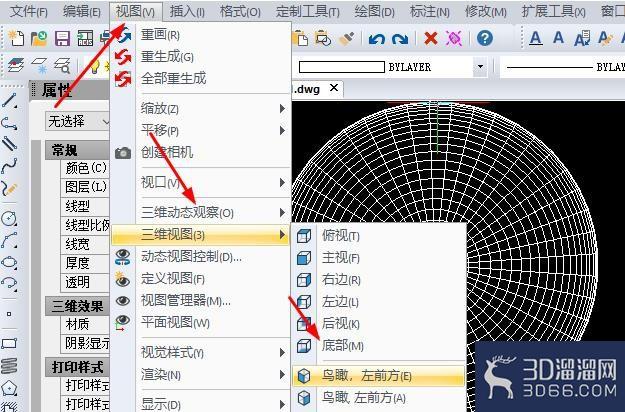Viewport: 625px width, 412px height.
Task: Open the 扩展工具(X) menu
Action: point(554,11)
